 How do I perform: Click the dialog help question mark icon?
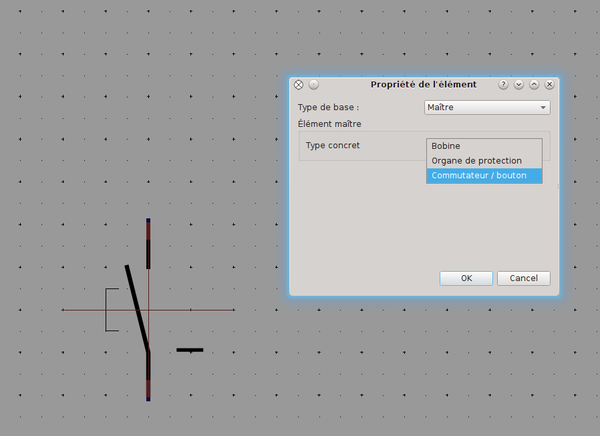pyautogui.click(x=504, y=85)
